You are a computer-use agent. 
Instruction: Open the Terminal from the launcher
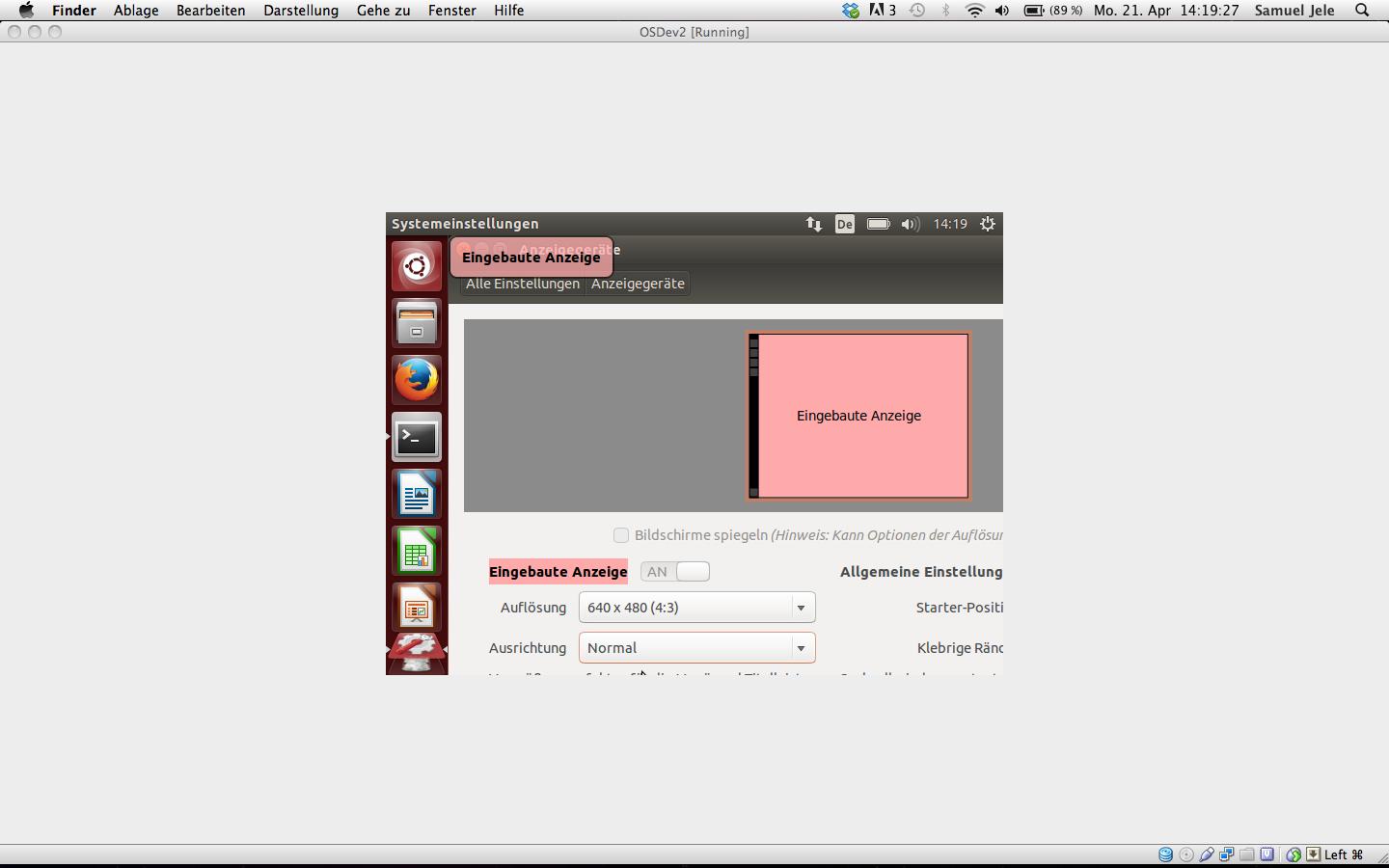point(417,437)
